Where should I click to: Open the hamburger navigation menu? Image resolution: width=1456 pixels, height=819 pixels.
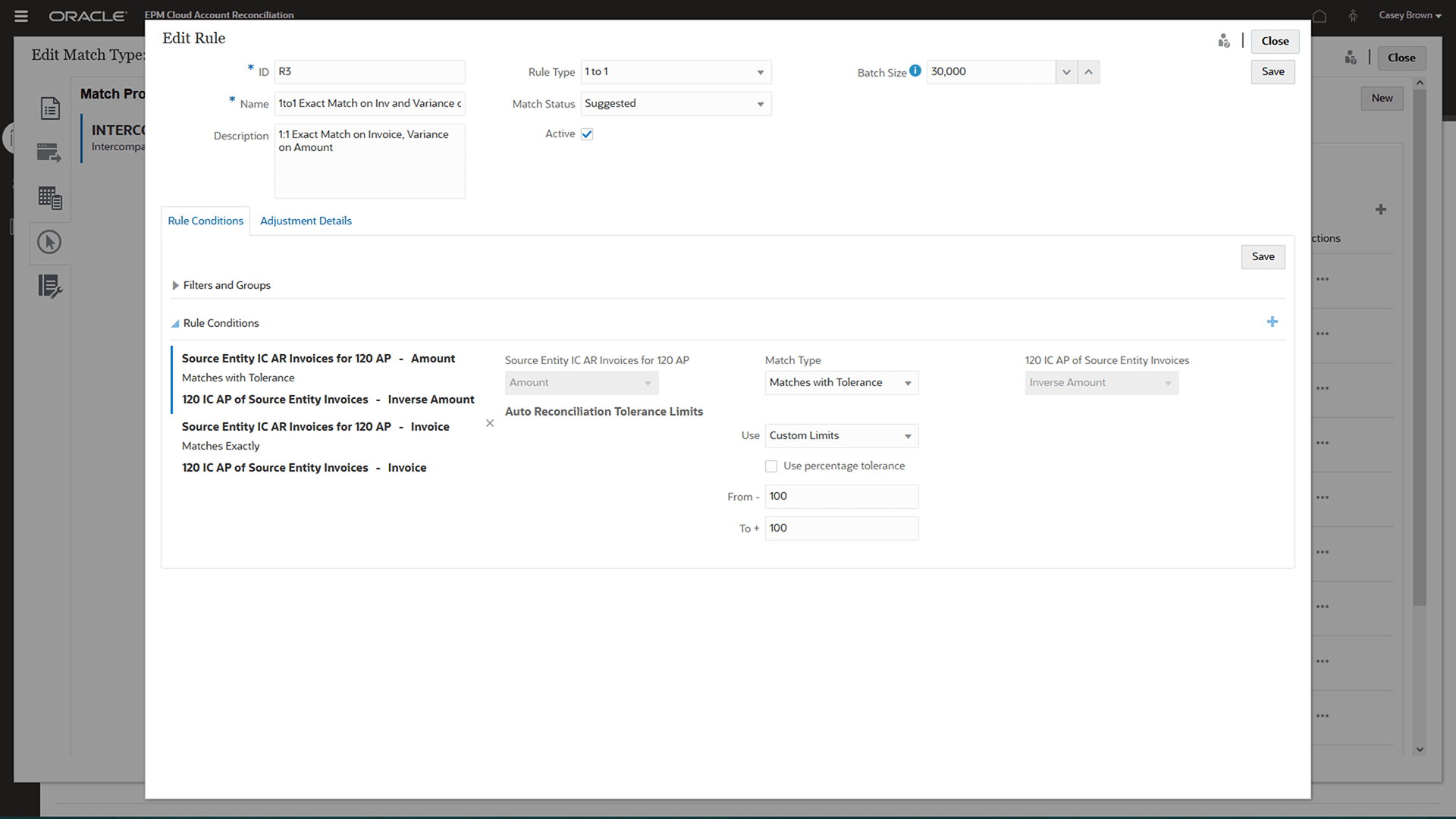(20, 15)
